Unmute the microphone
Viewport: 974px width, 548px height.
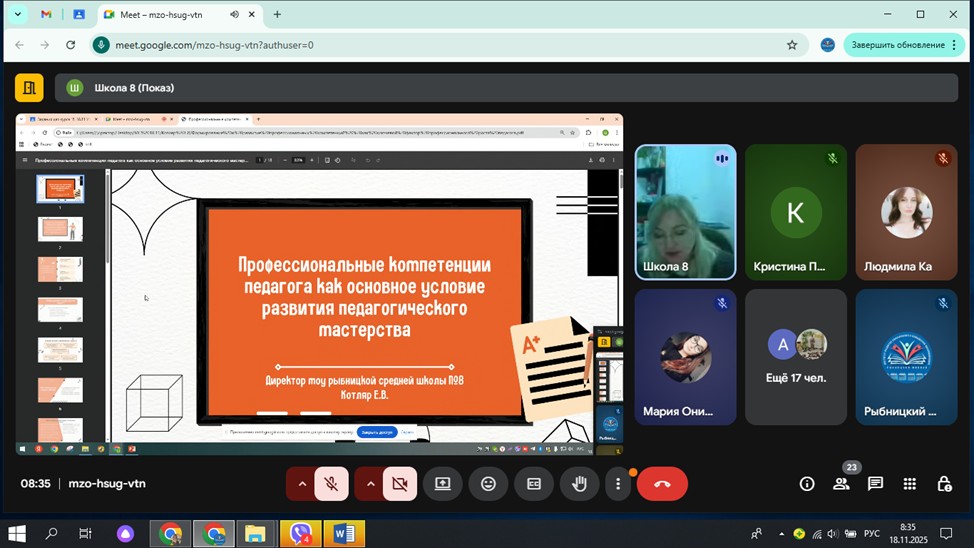click(331, 484)
